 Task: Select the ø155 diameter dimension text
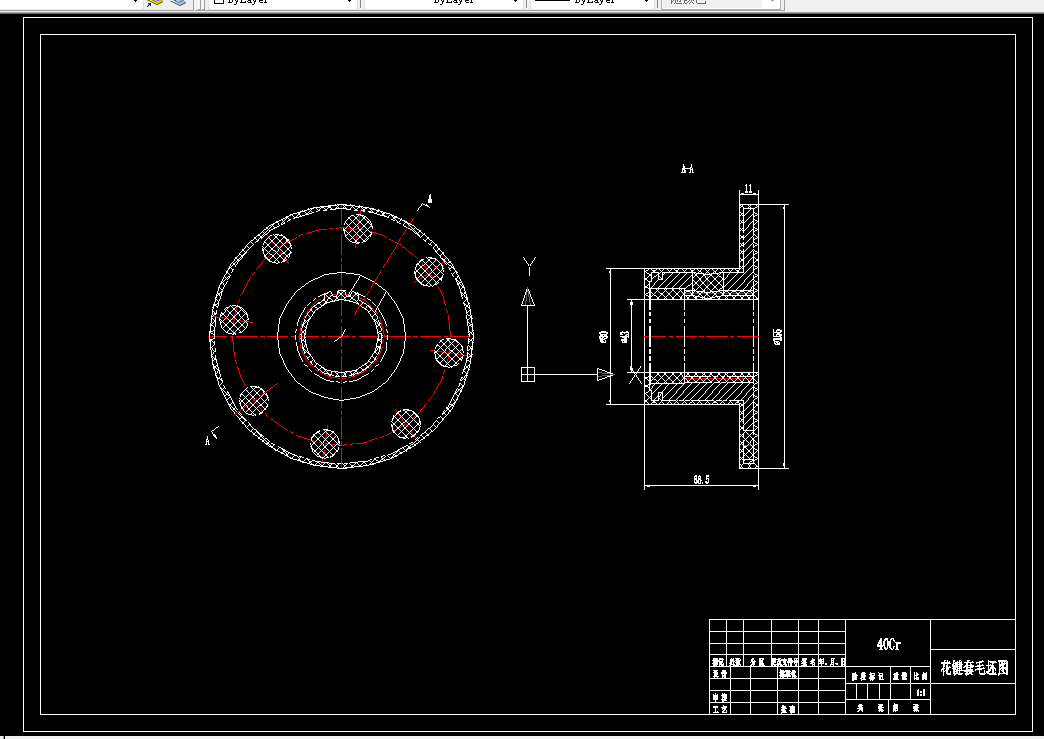(778, 336)
